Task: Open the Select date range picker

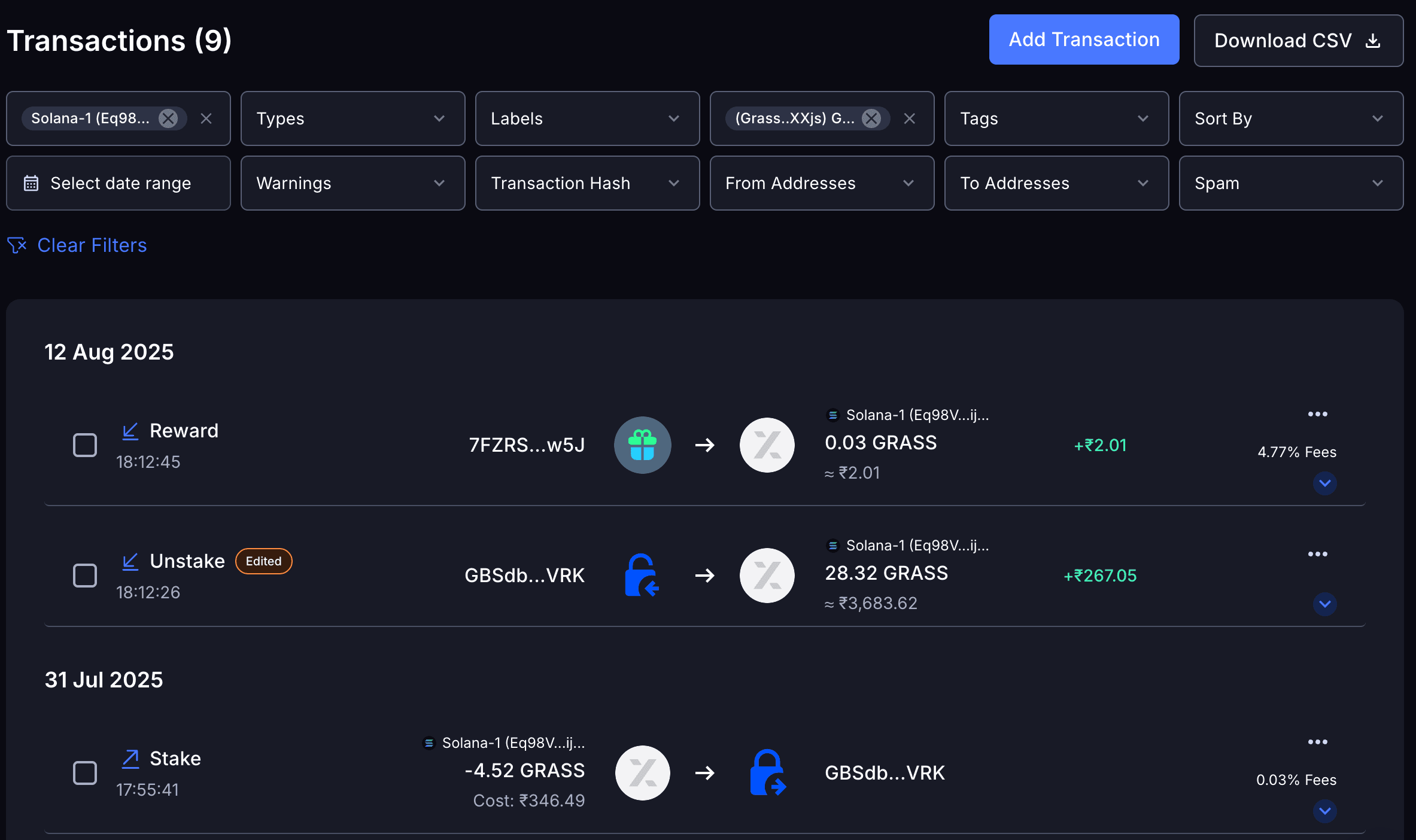Action: 118,183
